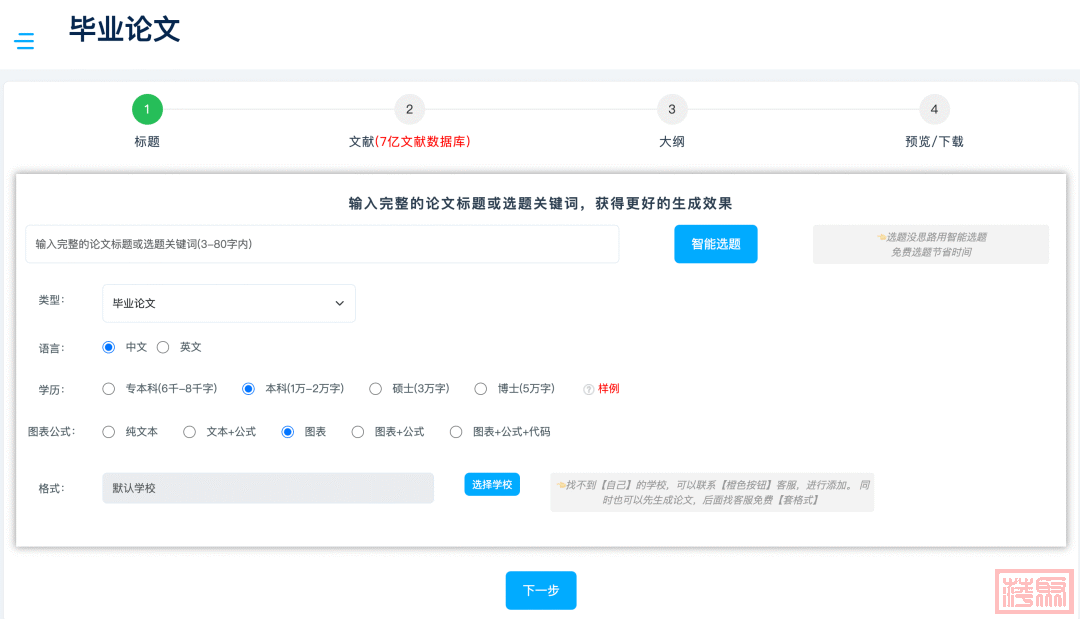Click the 下一步 button
This screenshot has width=1080, height=619.
[x=541, y=590]
